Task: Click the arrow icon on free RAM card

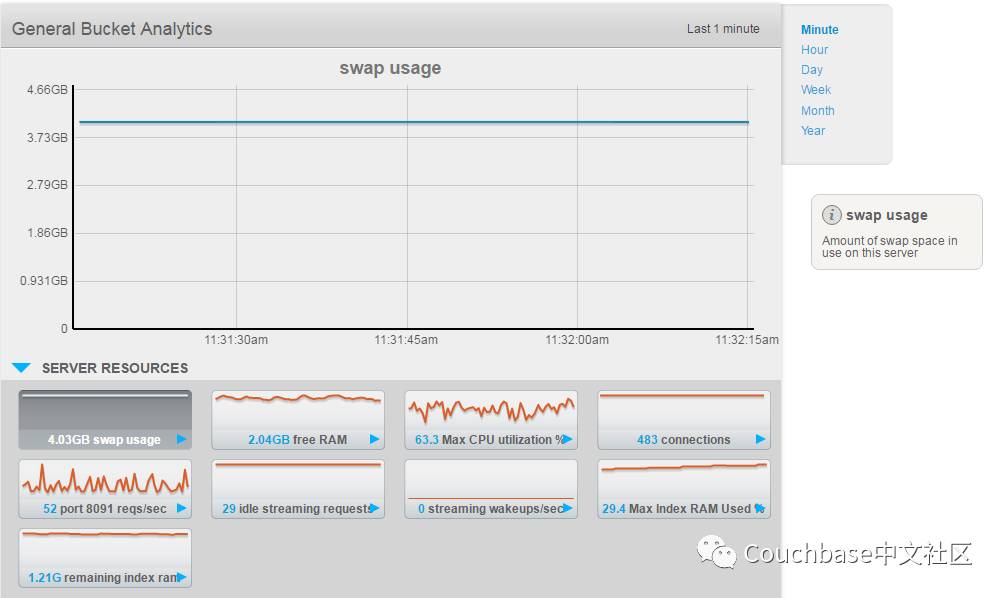Action: point(374,439)
